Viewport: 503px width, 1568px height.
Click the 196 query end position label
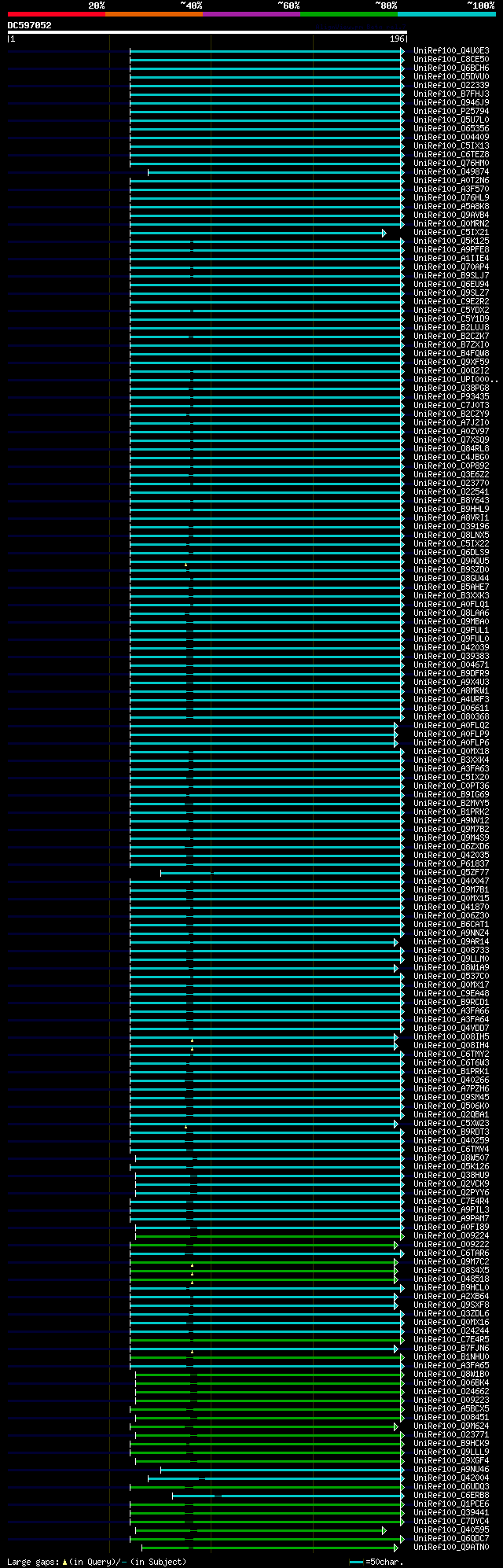(x=397, y=39)
